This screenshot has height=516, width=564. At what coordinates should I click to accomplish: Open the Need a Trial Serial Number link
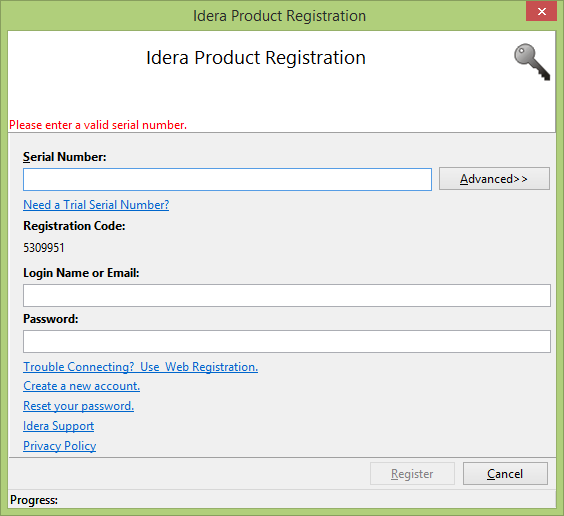point(96,205)
